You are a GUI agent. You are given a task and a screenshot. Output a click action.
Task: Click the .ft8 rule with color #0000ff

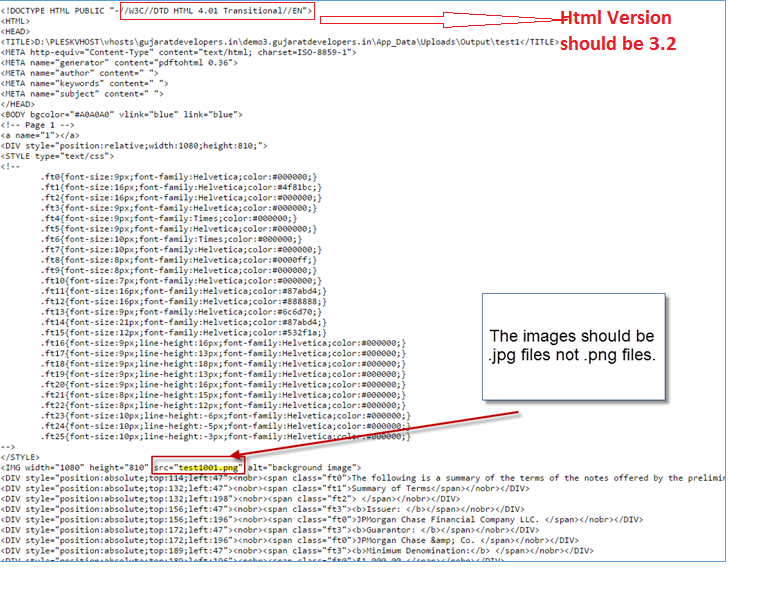(179, 260)
